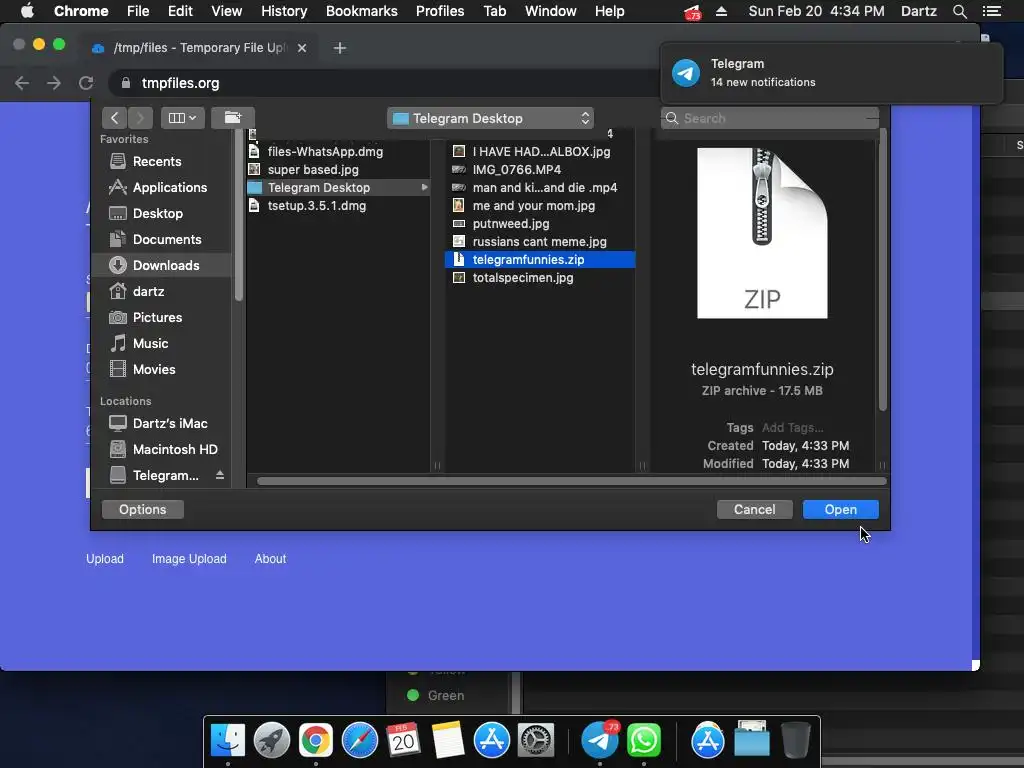Open Spotlight search in menu bar

pyautogui.click(x=959, y=11)
